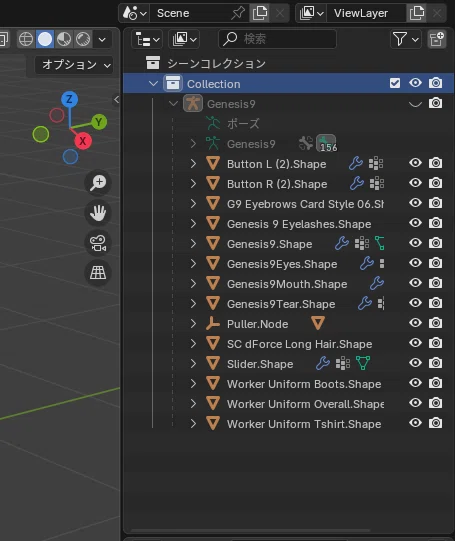Disable render for Worker Uniform Overall.Shape

tap(435, 403)
